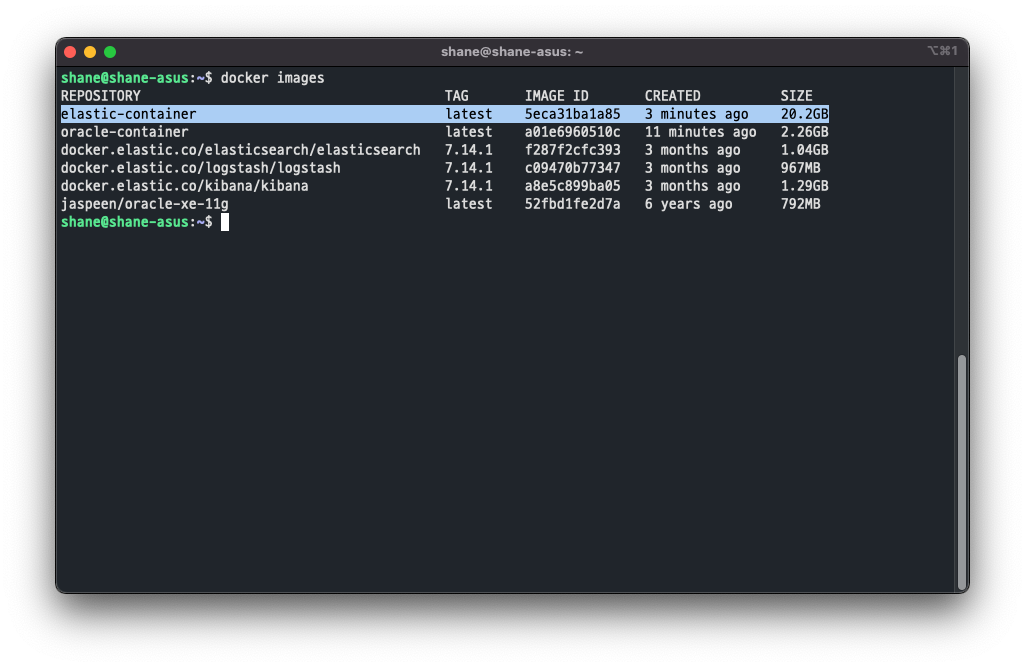This screenshot has width=1025, height=667.
Task: Click the REPOSITORY column header
Action: (101, 96)
